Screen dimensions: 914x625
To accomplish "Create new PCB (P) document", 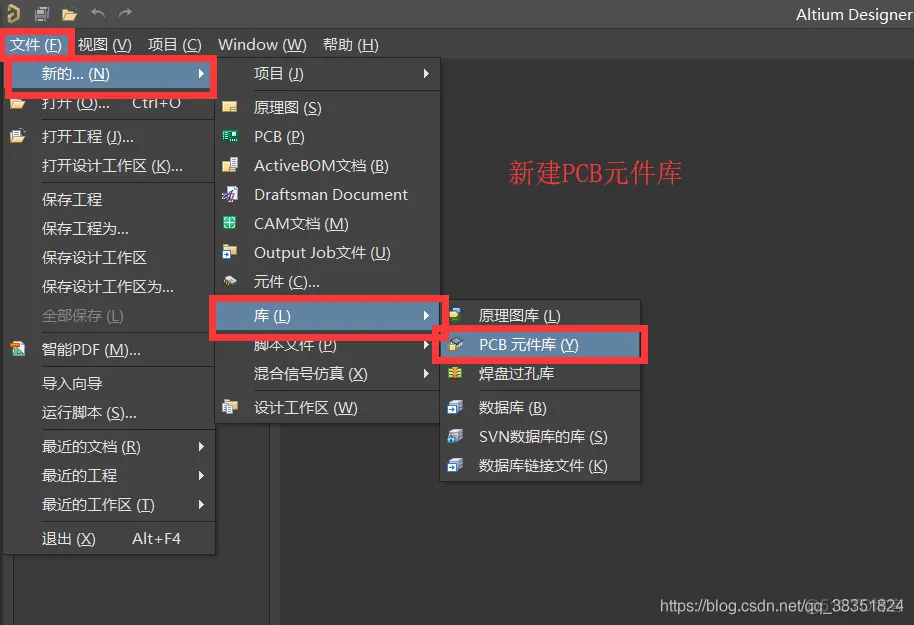I will pyautogui.click(x=328, y=136).
